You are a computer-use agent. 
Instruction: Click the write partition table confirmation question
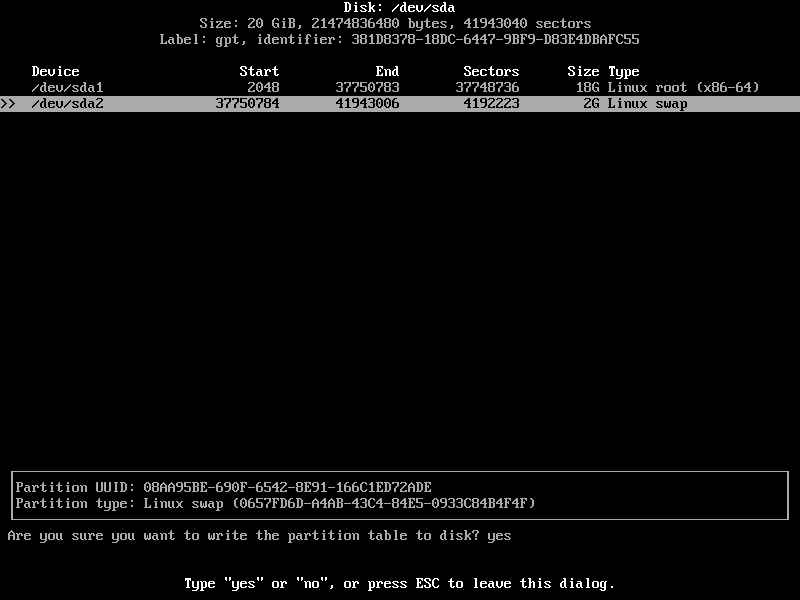point(243,536)
